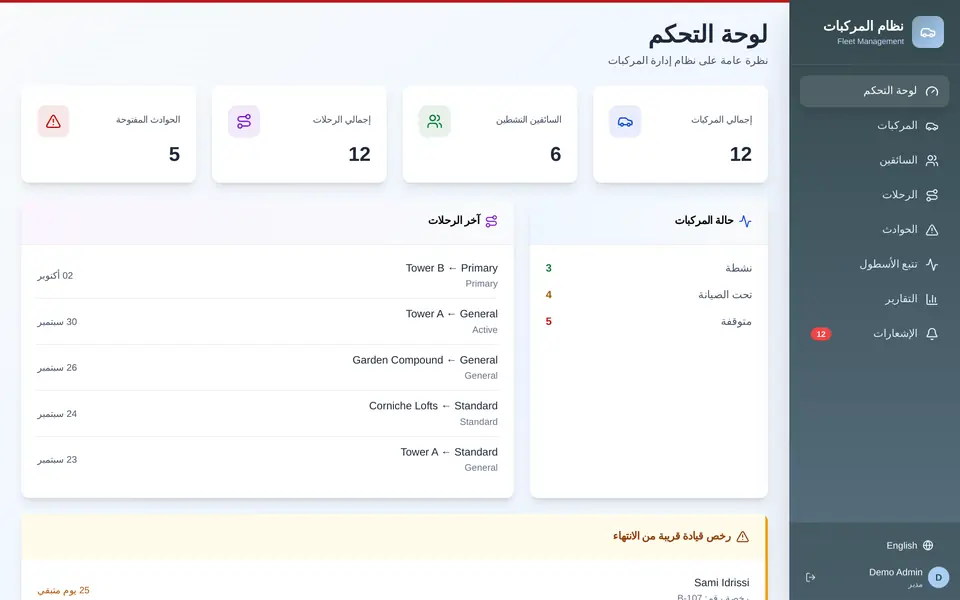Click the نشطة vehicle status row
The width and height of the screenshot is (960, 600).
click(648, 268)
